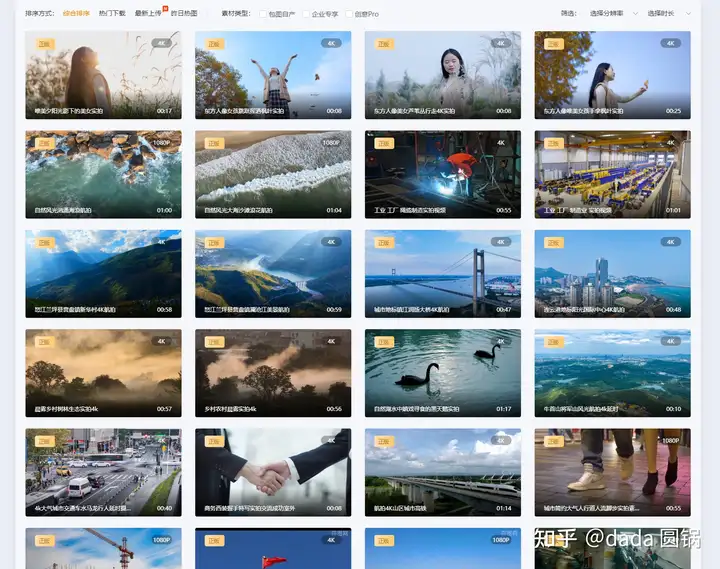Click the 01:17 duration on swans video

[x=504, y=409]
